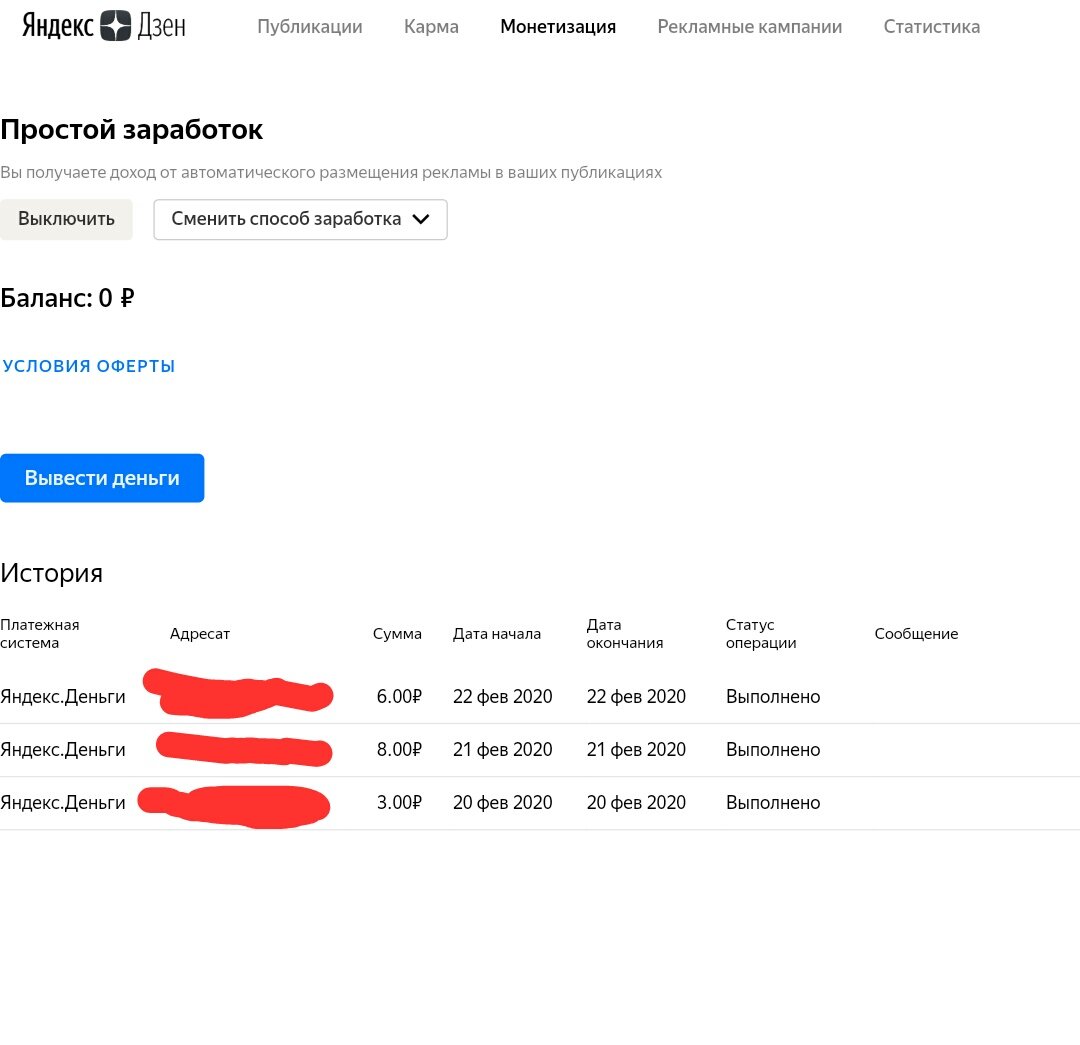Select the Монетизация tab
1080x1045 pixels.
tap(558, 27)
